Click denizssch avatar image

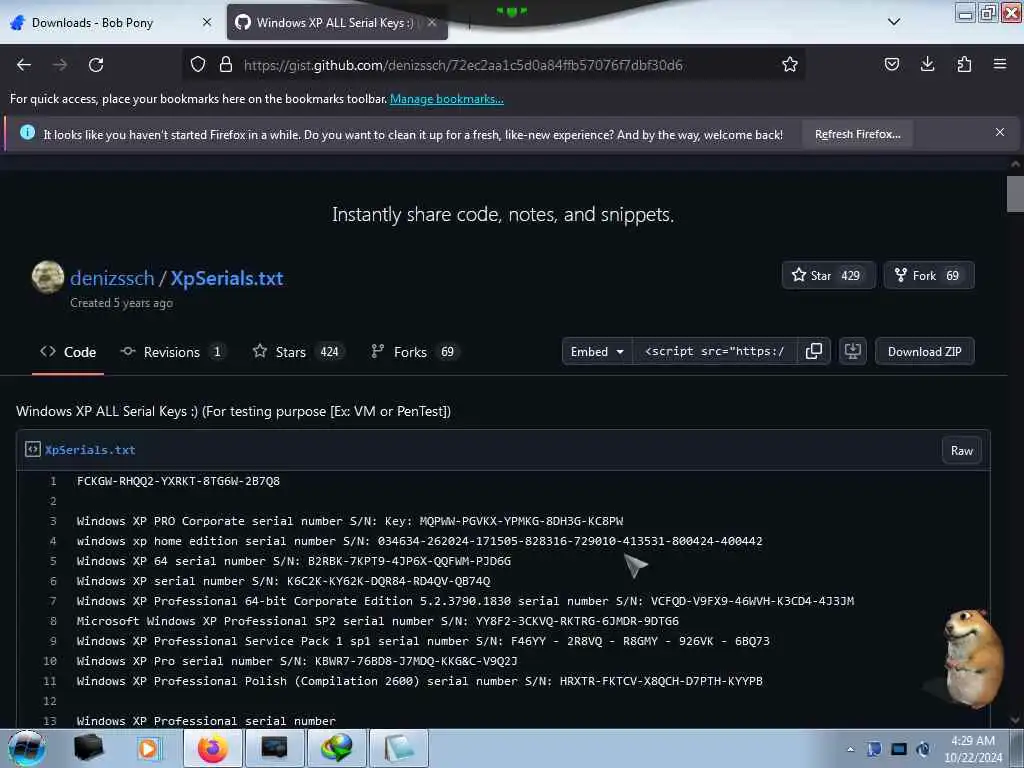(48, 277)
